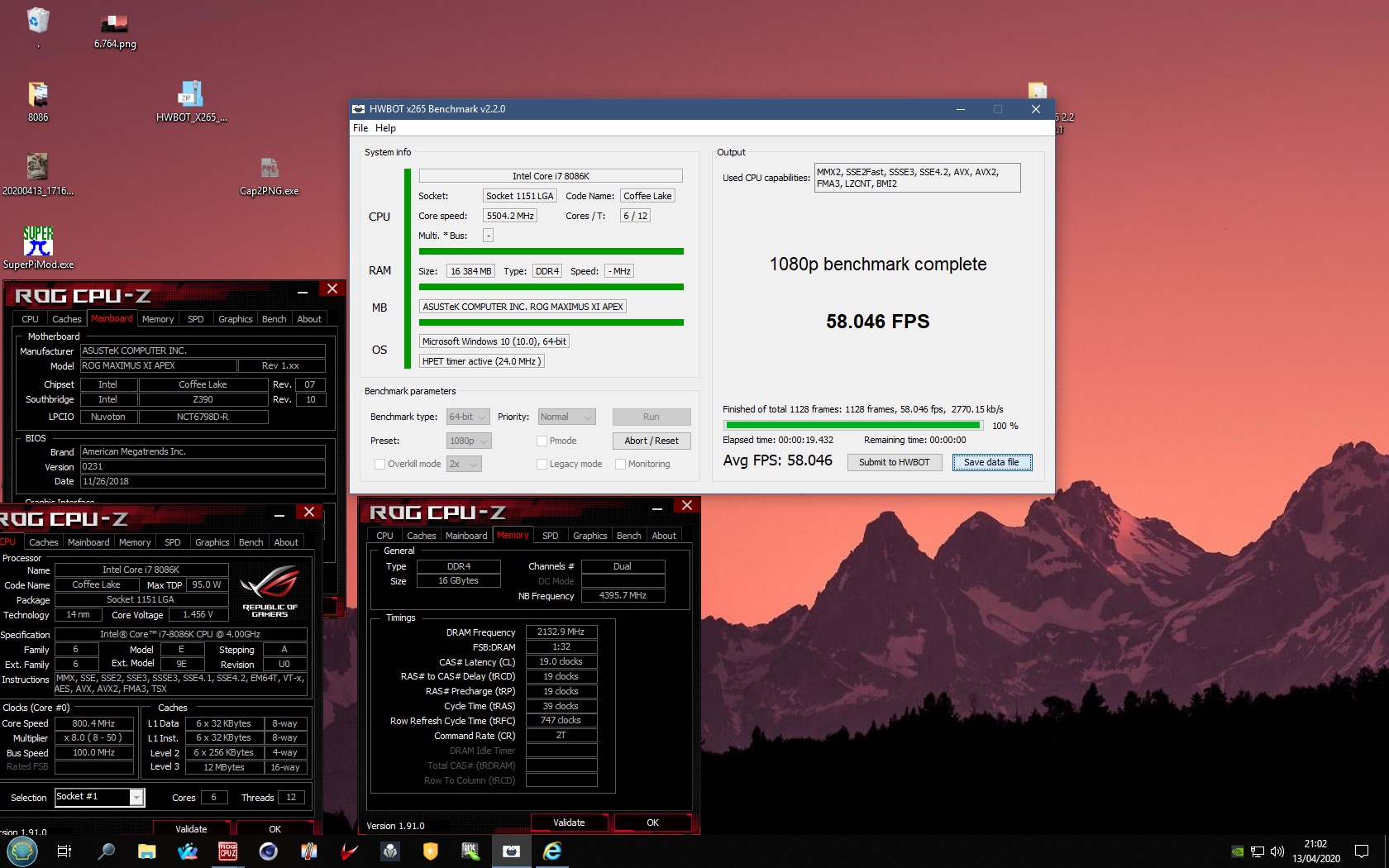Screen dimensions: 1389x868
Task: Click the Save data file button
Action: 991,463
